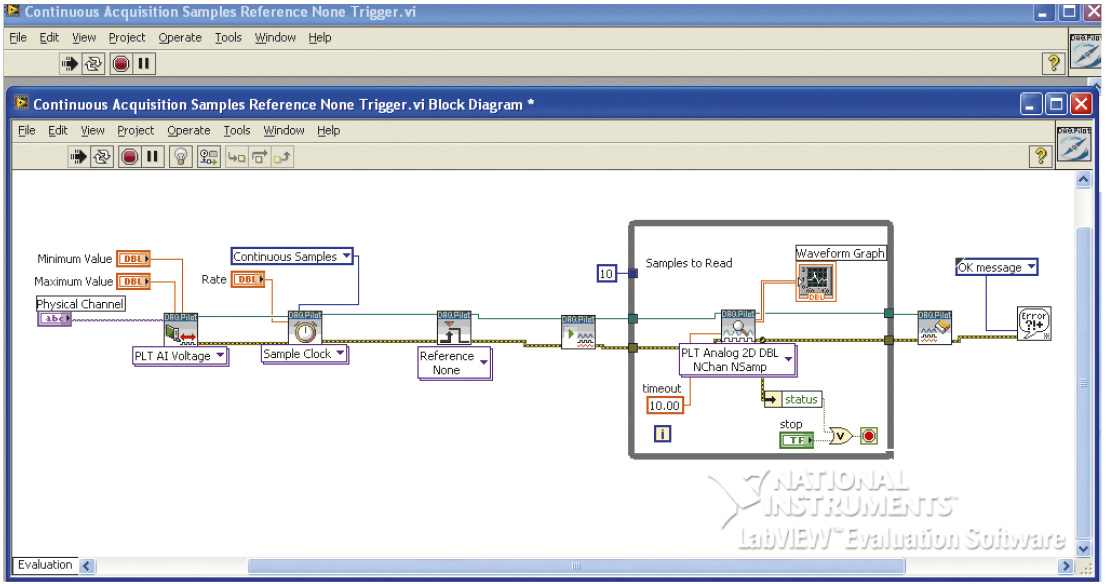Click vertical scrollbar up arrow
Screen dimensions: 1106x584
click(x=1083, y=180)
